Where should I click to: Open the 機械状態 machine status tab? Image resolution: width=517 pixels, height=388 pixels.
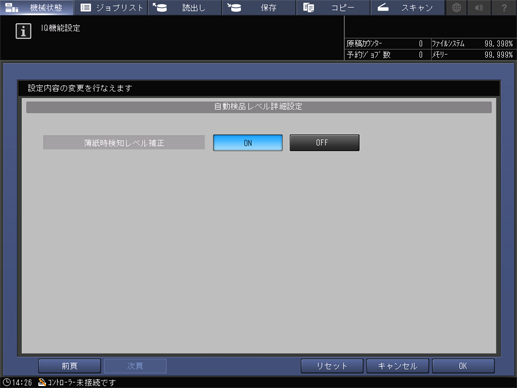tap(37, 7)
